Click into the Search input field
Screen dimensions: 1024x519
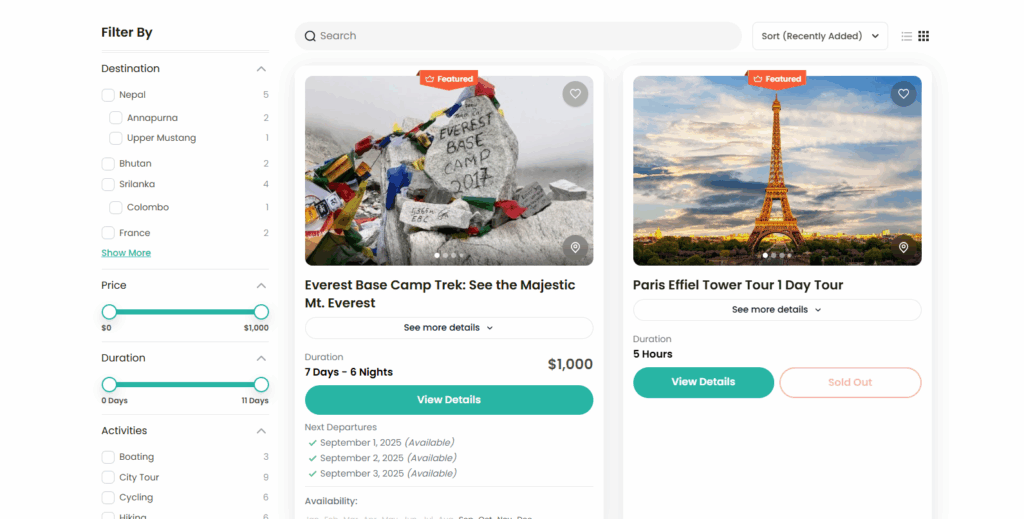click(520, 36)
